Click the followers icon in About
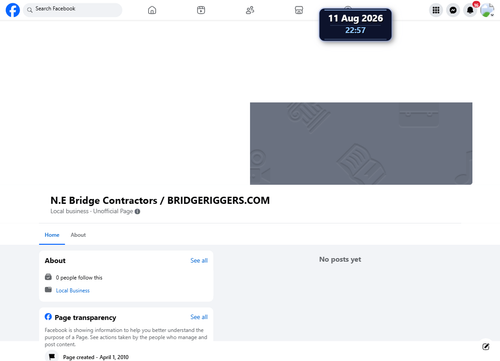This screenshot has height=361, width=500. (x=48, y=277)
